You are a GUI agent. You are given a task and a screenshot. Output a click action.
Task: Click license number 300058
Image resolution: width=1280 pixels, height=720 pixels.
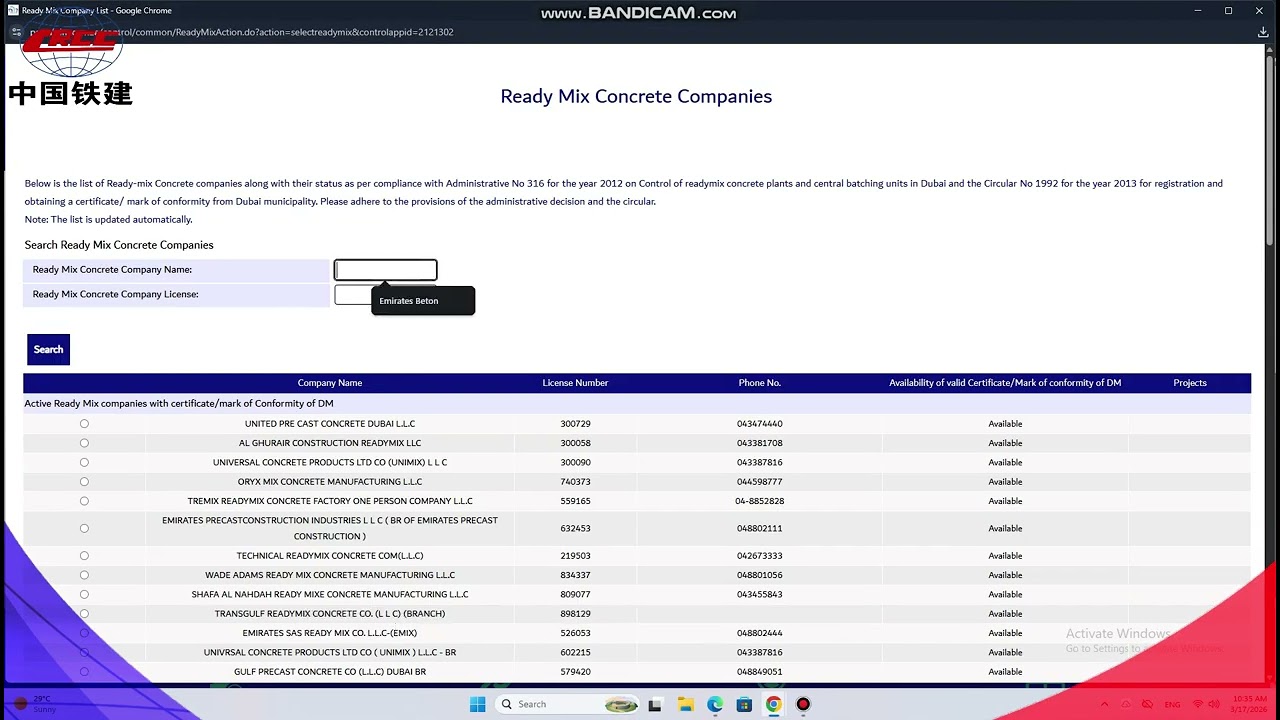pyautogui.click(x=575, y=443)
